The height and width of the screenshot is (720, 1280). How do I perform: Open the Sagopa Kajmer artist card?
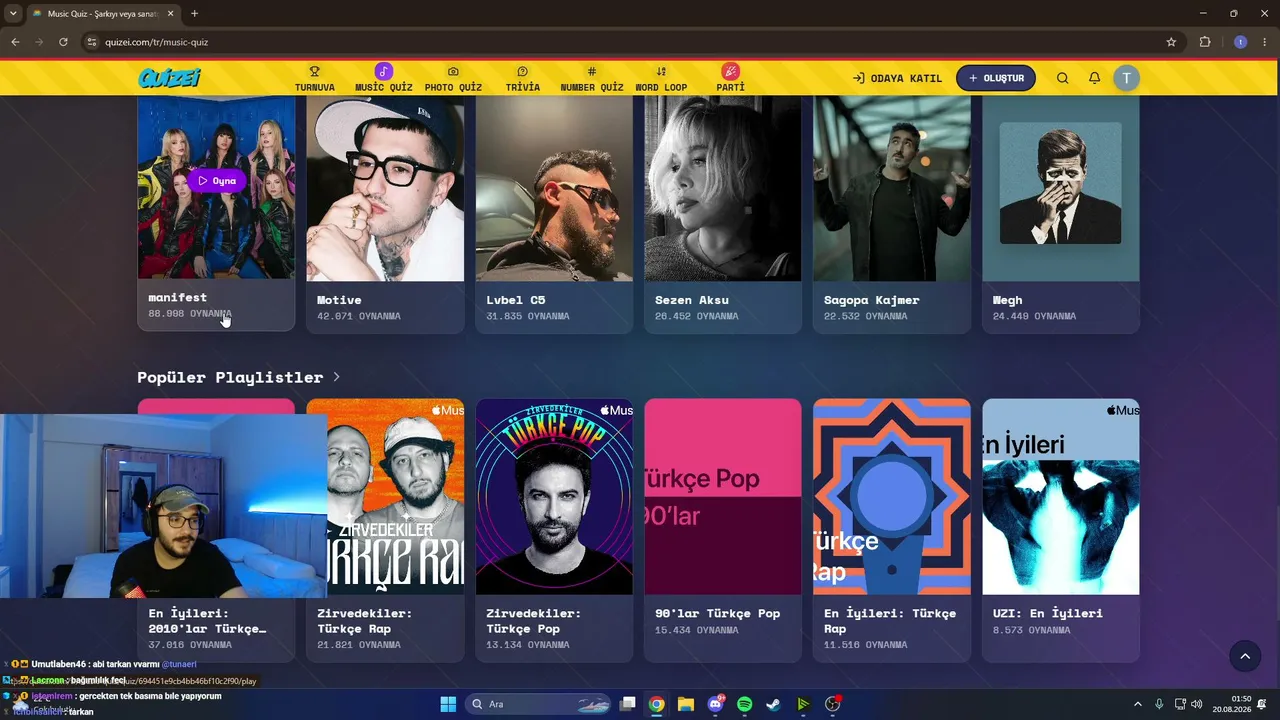[892, 214]
